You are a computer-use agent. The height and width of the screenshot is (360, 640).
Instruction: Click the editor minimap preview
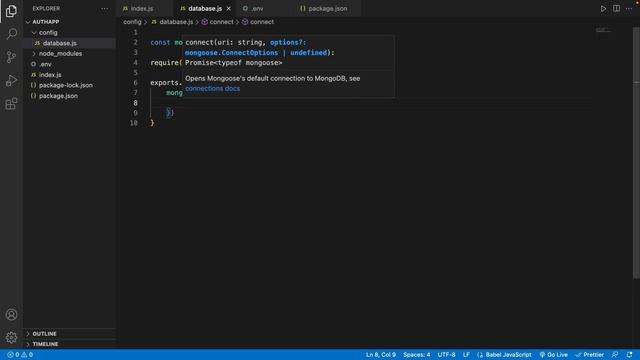(x=603, y=30)
